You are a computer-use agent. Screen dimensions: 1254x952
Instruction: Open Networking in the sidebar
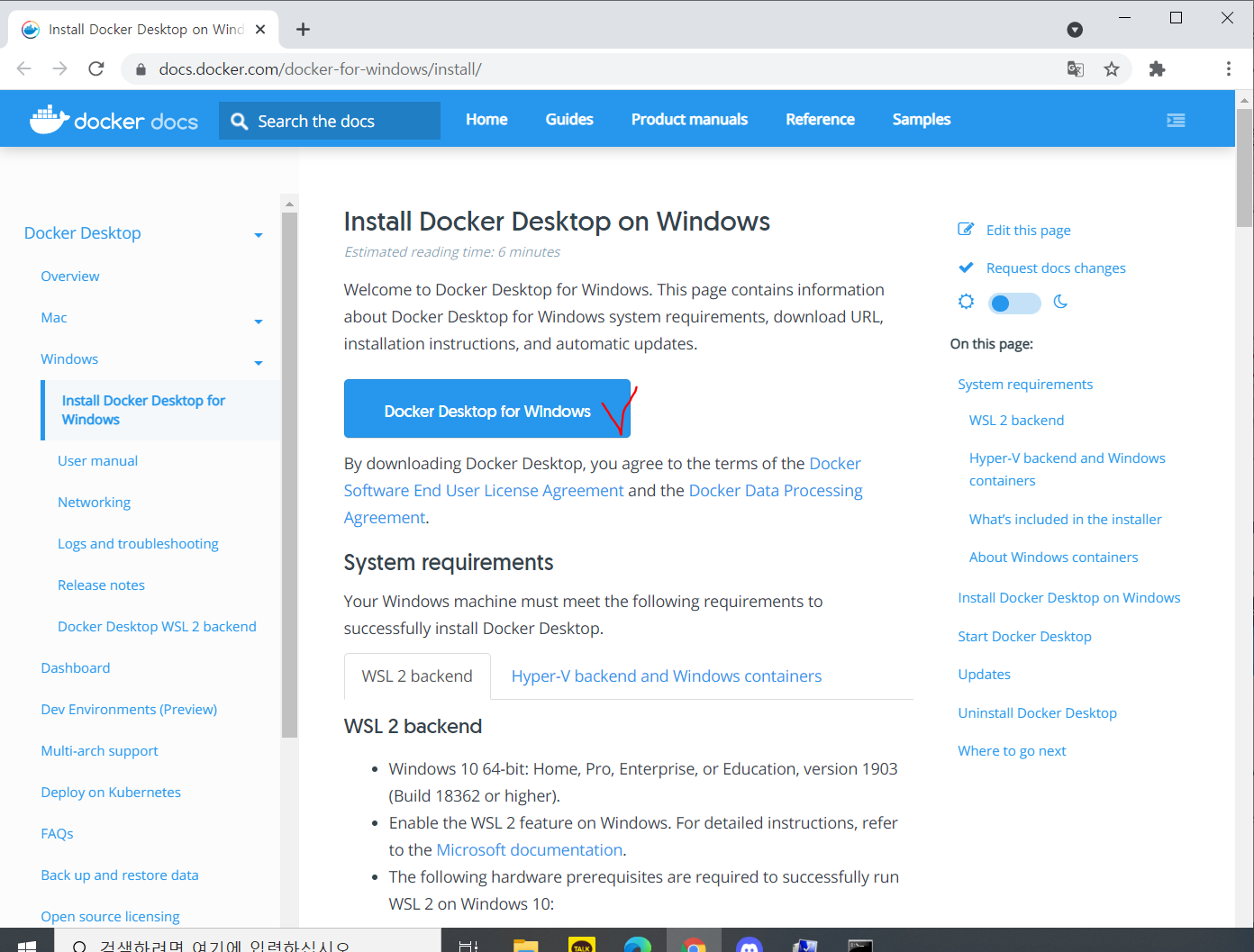[x=94, y=503]
